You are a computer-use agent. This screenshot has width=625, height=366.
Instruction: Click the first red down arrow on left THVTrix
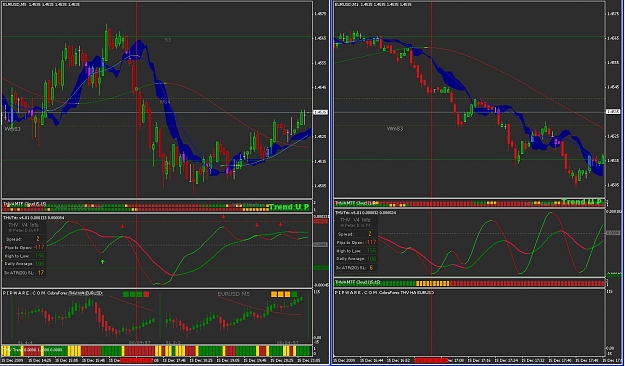pyautogui.click(x=123, y=226)
